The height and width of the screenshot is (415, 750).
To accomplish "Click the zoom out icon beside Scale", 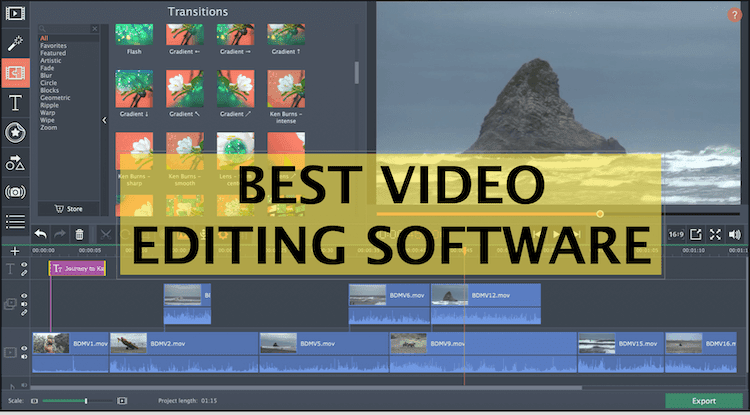I will [34, 401].
